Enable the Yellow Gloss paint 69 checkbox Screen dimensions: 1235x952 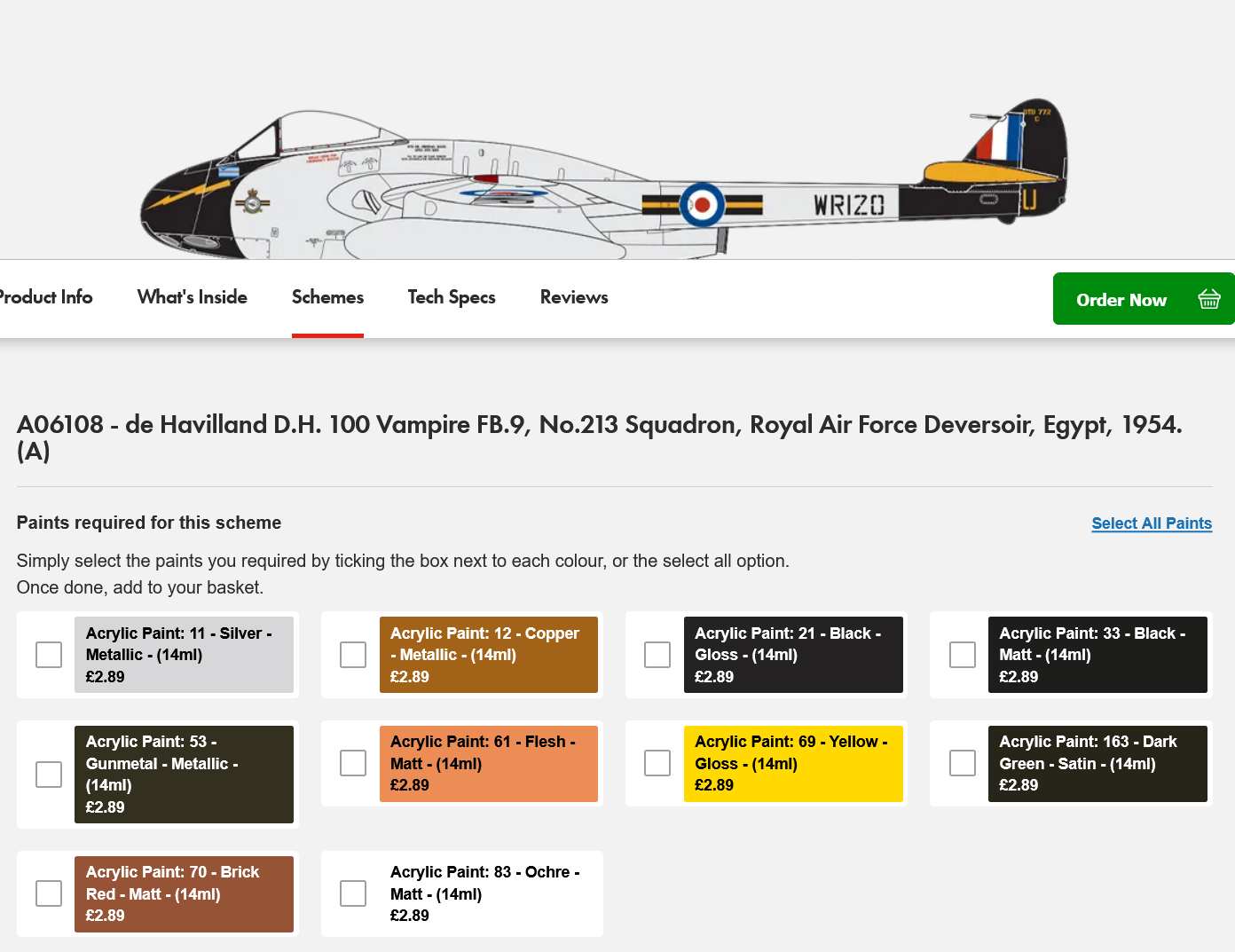[x=657, y=763]
